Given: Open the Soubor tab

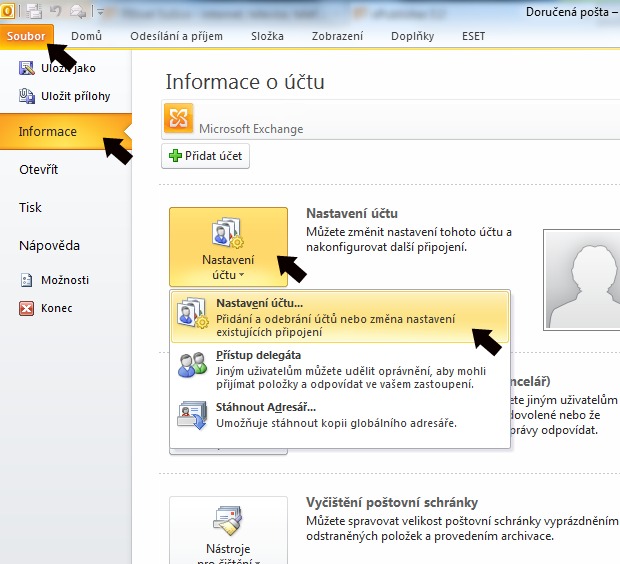Looking at the screenshot, I should point(26,36).
